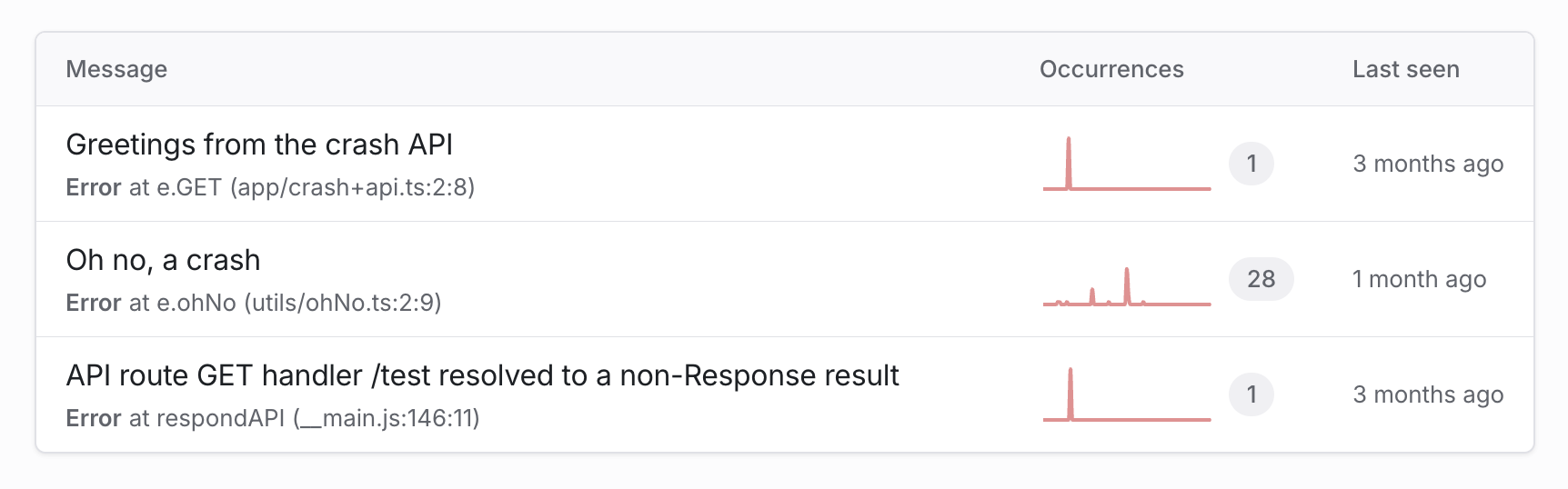Click stack trace 'e.ohNo (utils/ohNo.ts:2:9)'
1568x489 pixels.
tap(298, 303)
